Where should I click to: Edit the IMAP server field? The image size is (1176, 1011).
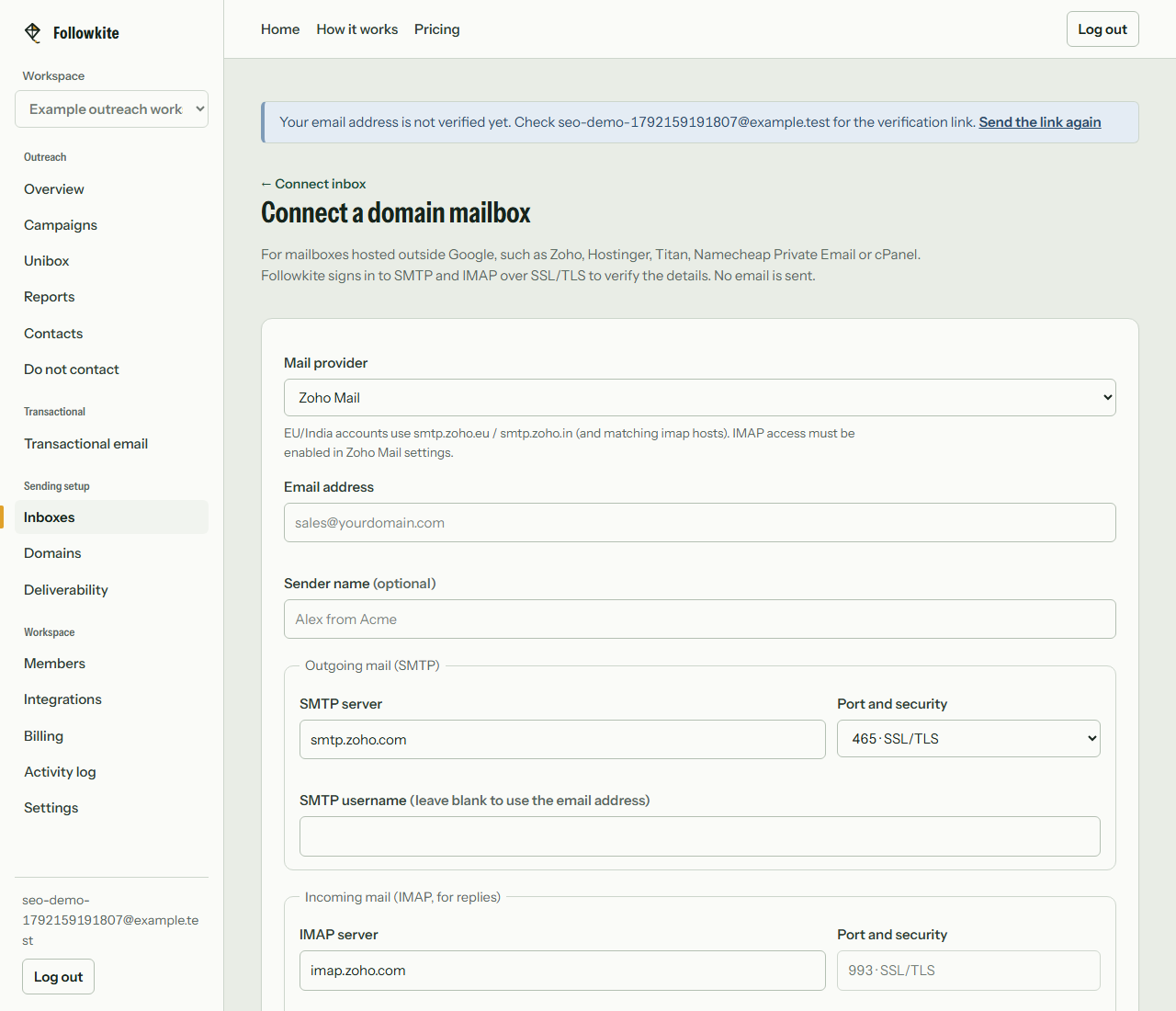(562, 971)
